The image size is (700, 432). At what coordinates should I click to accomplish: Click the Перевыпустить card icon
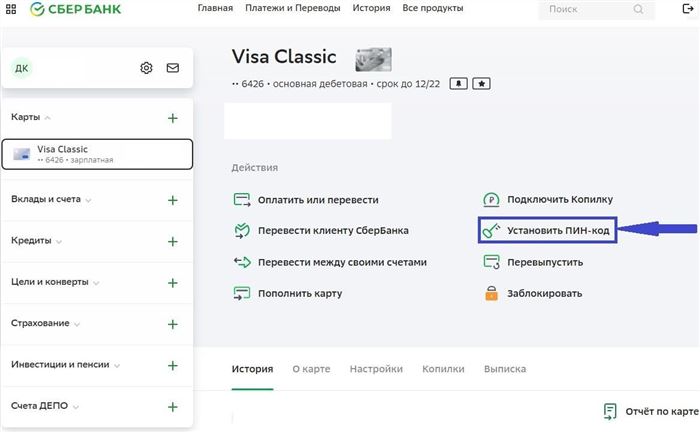pyautogui.click(x=492, y=262)
